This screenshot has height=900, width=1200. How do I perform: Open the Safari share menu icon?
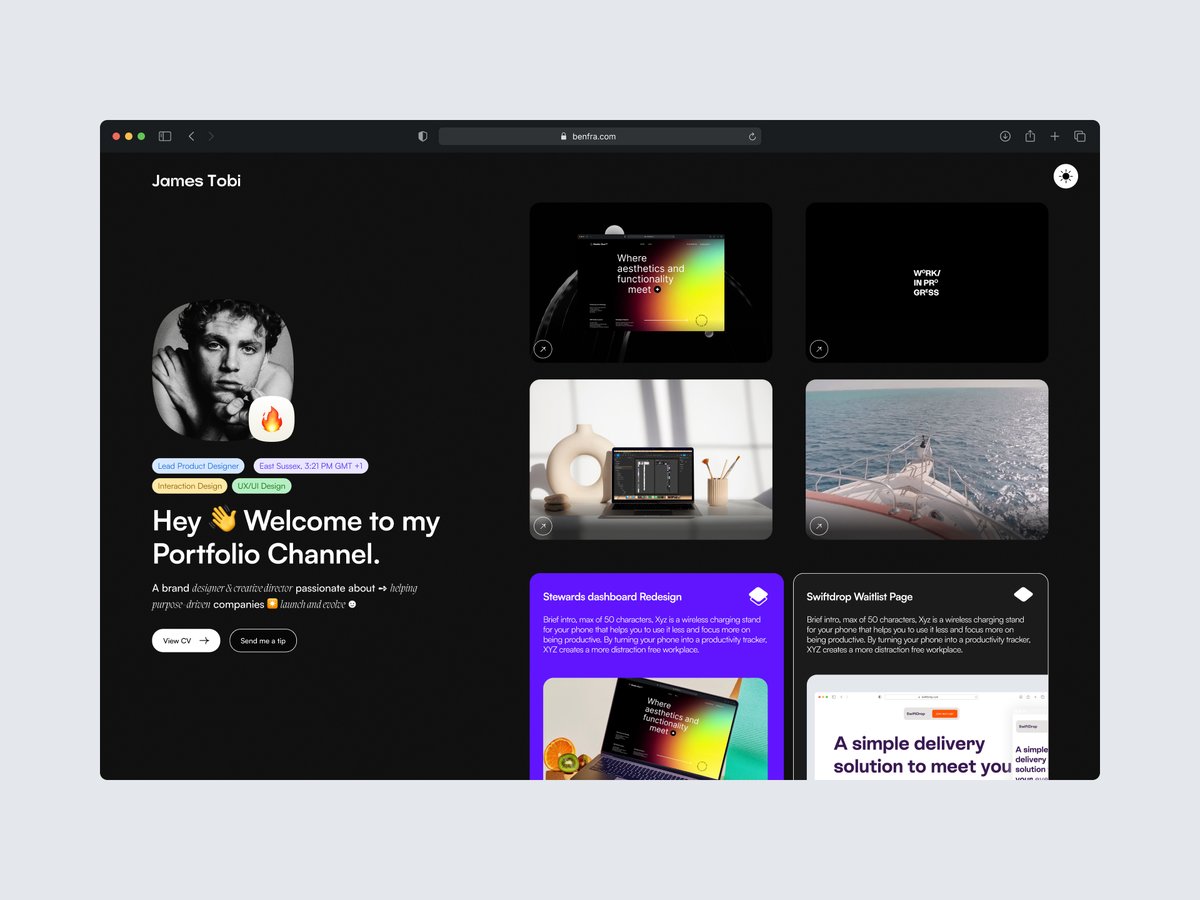[1030, 136]
